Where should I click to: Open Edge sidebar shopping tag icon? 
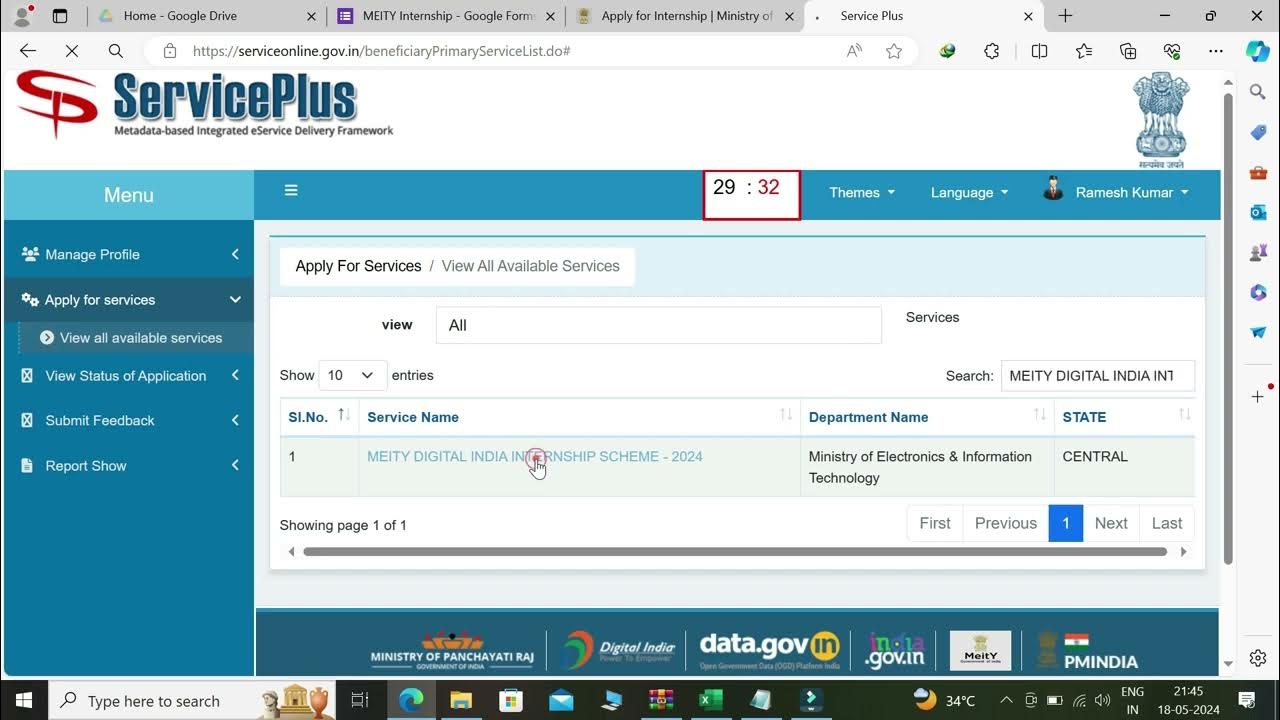1258,132
